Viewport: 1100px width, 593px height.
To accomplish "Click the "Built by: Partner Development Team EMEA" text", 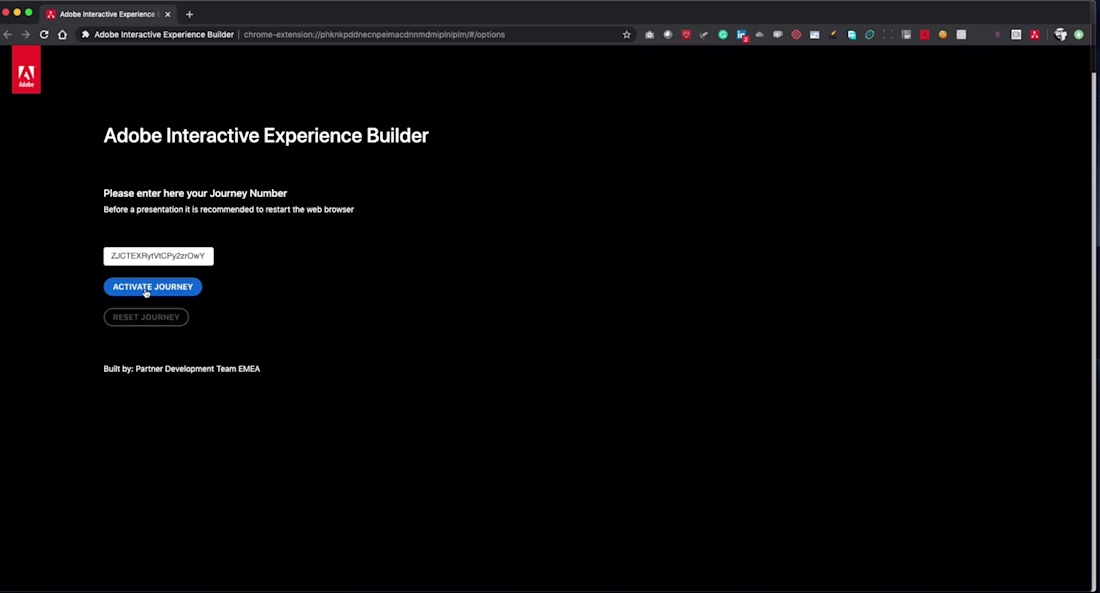I will [182, 368].
